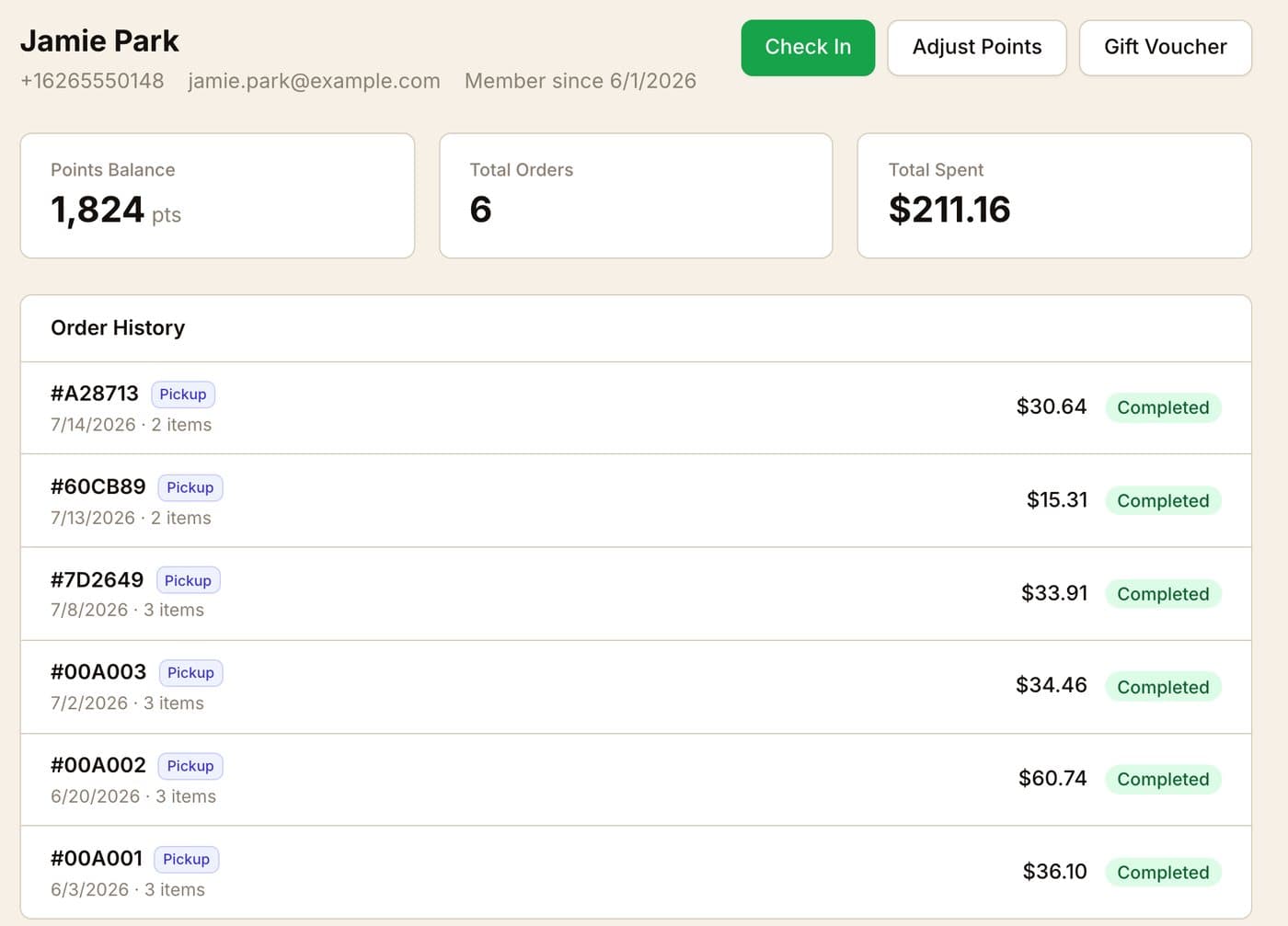Click the 6/20/2026 · 3 items line
The width and height of the screenshot is (1288, 926).
tap(133, 796)
